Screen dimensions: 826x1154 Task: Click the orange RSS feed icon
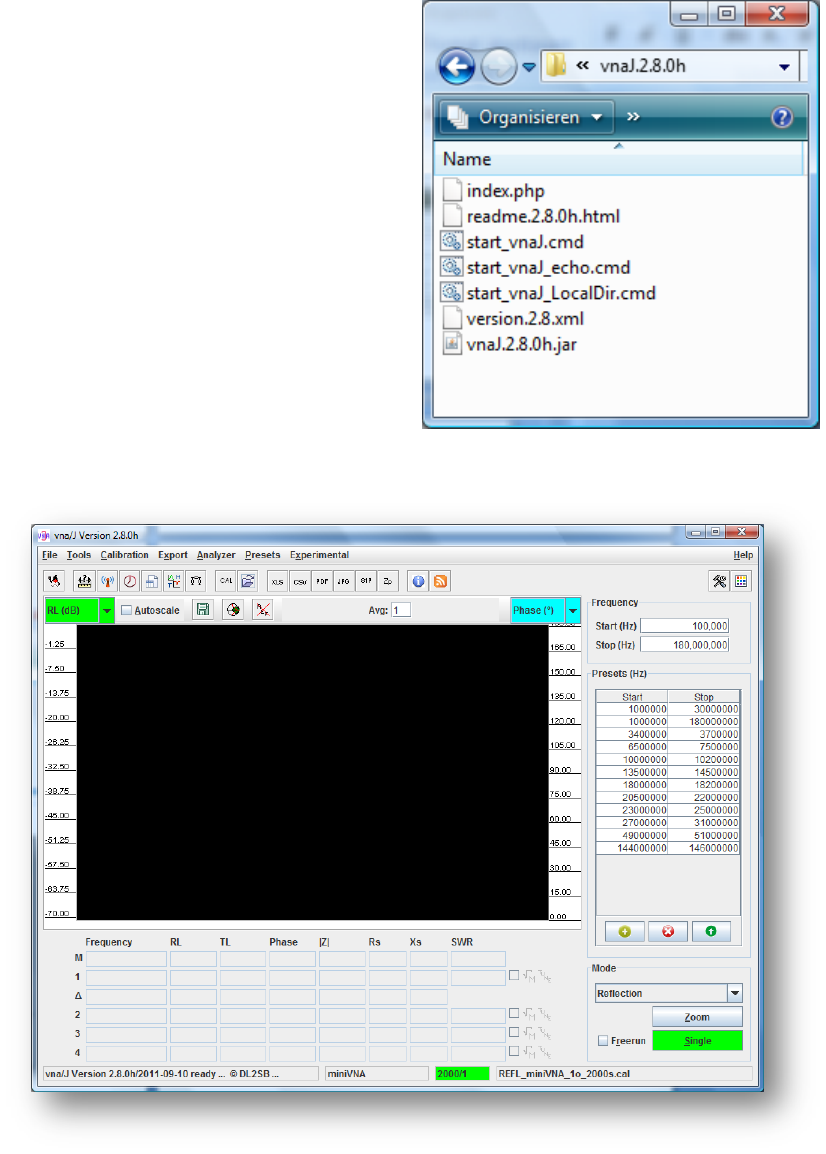pos(440,581)
